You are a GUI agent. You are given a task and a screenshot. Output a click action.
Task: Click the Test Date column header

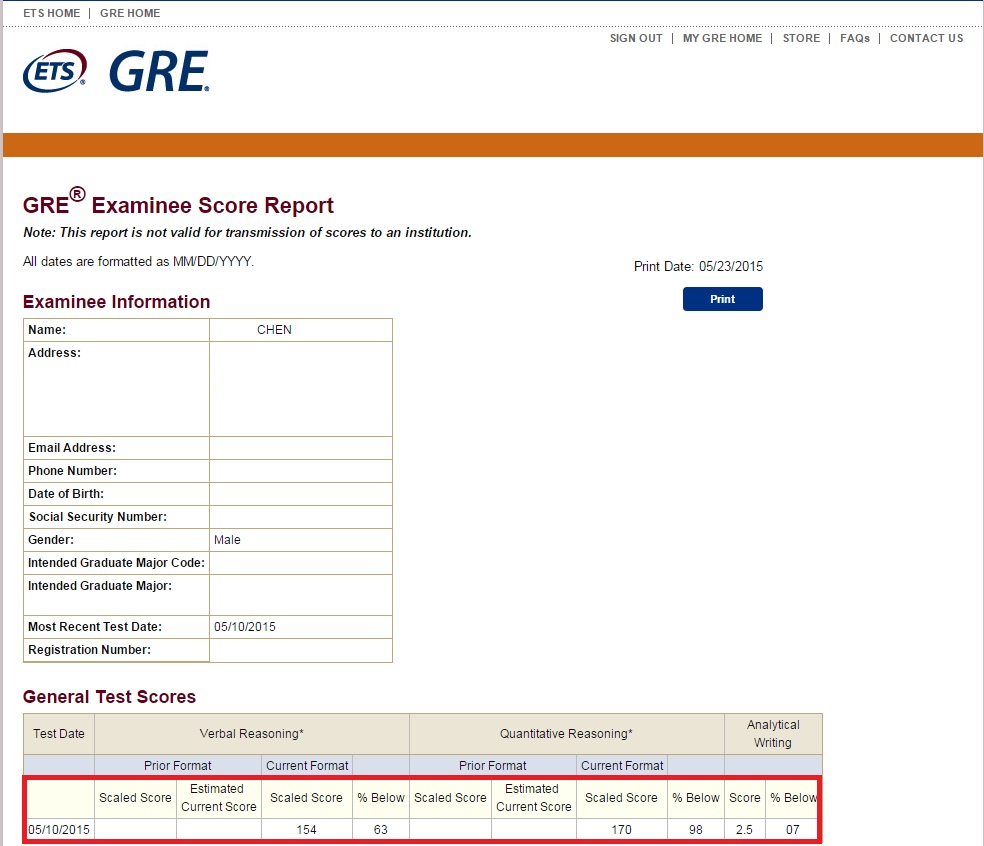59,734
